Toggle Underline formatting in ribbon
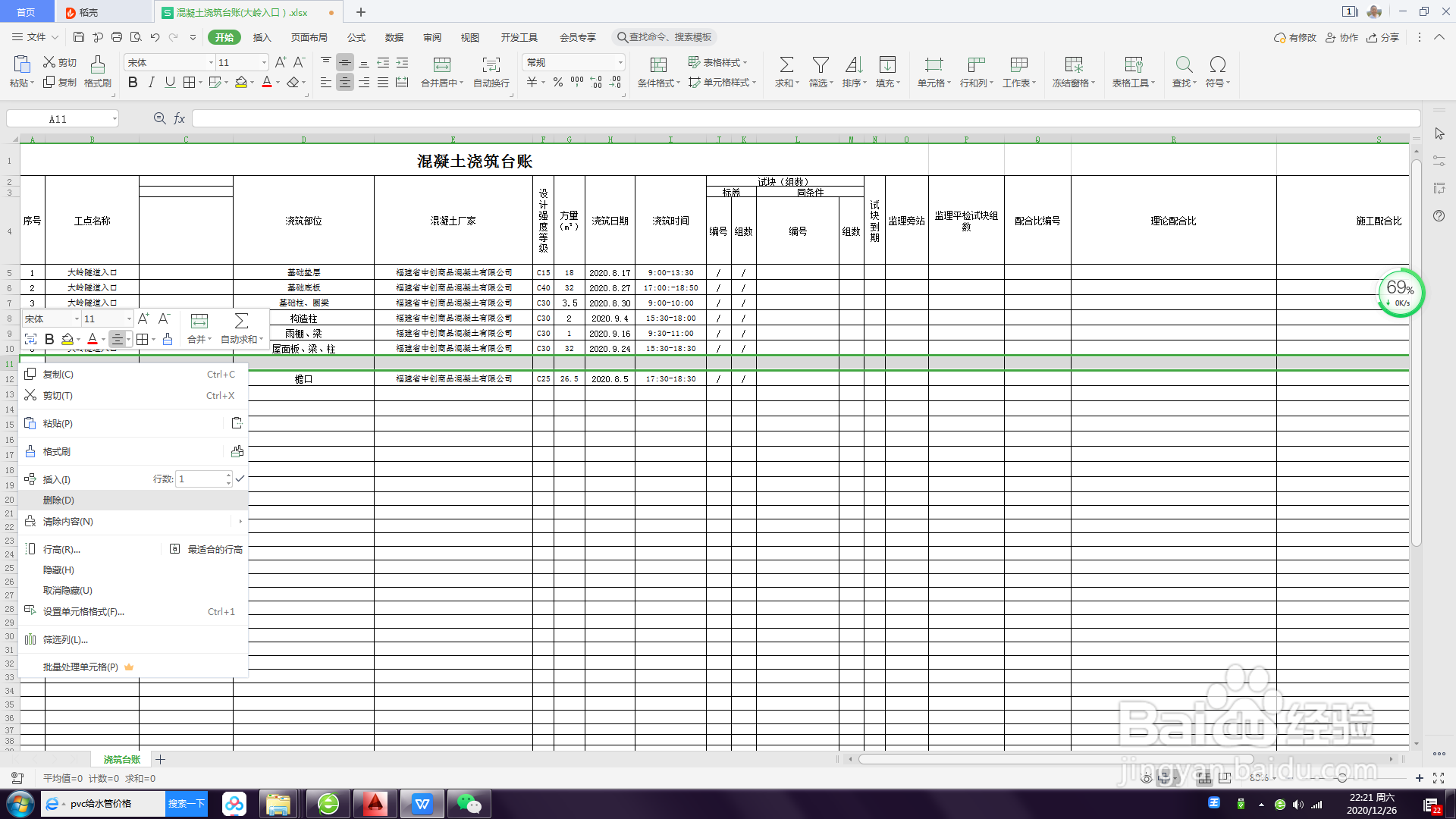The height and width of the screenshot is (819, 1456). click(170, 83)
